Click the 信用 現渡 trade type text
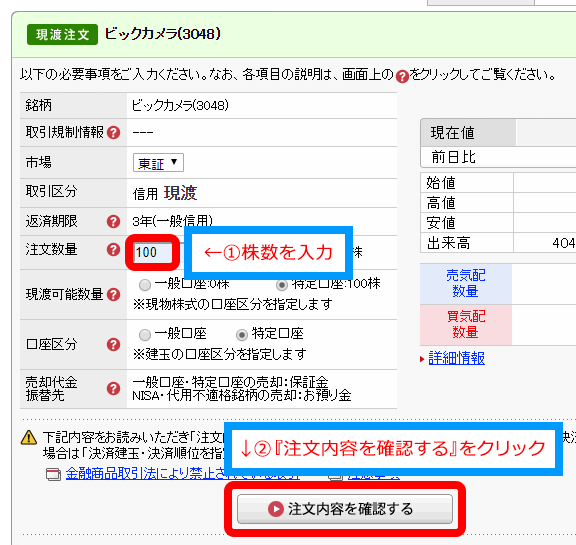The image size is (576, 545). (165, 193)
